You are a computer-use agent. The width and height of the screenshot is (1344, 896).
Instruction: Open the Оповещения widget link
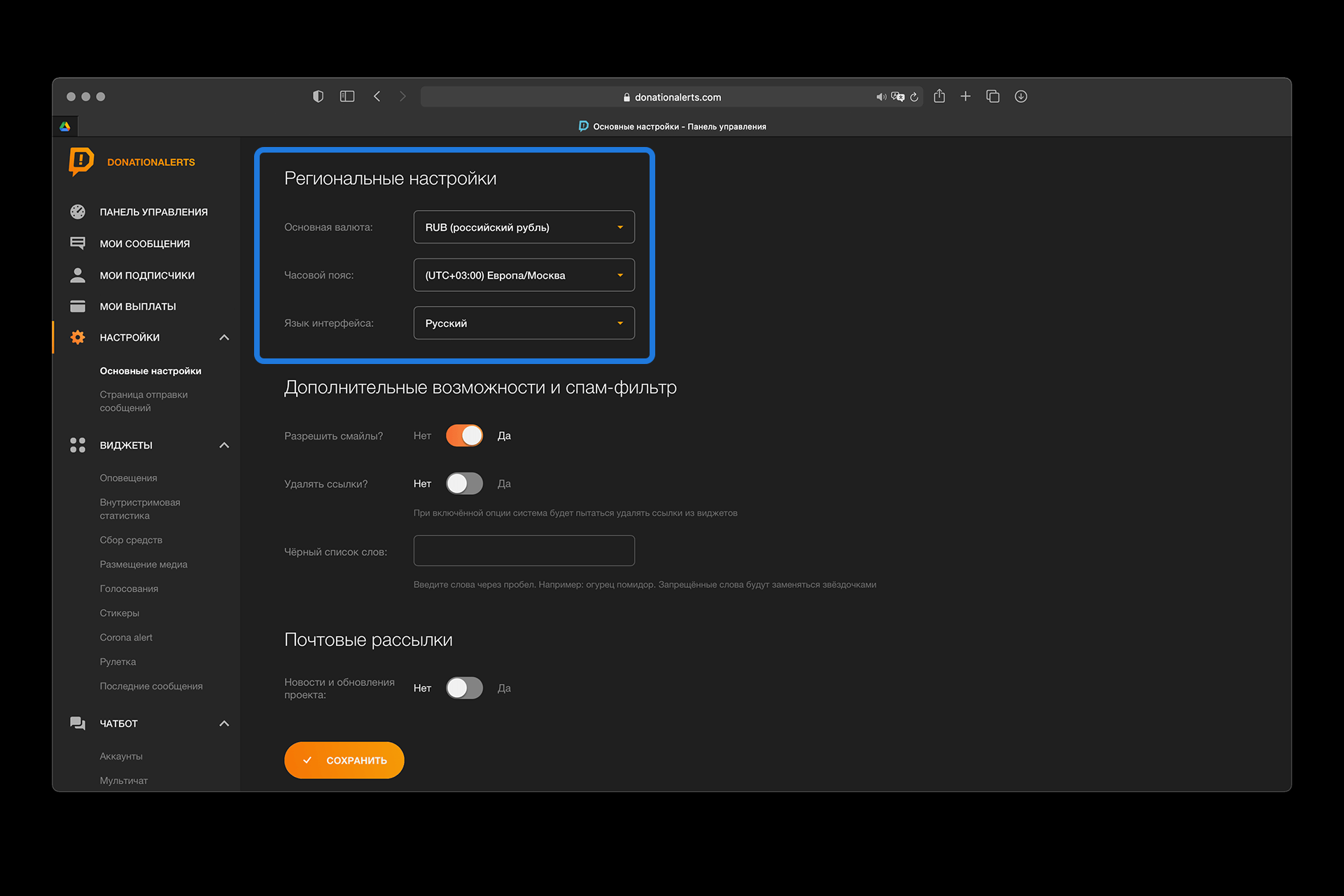tap(128, 478)
